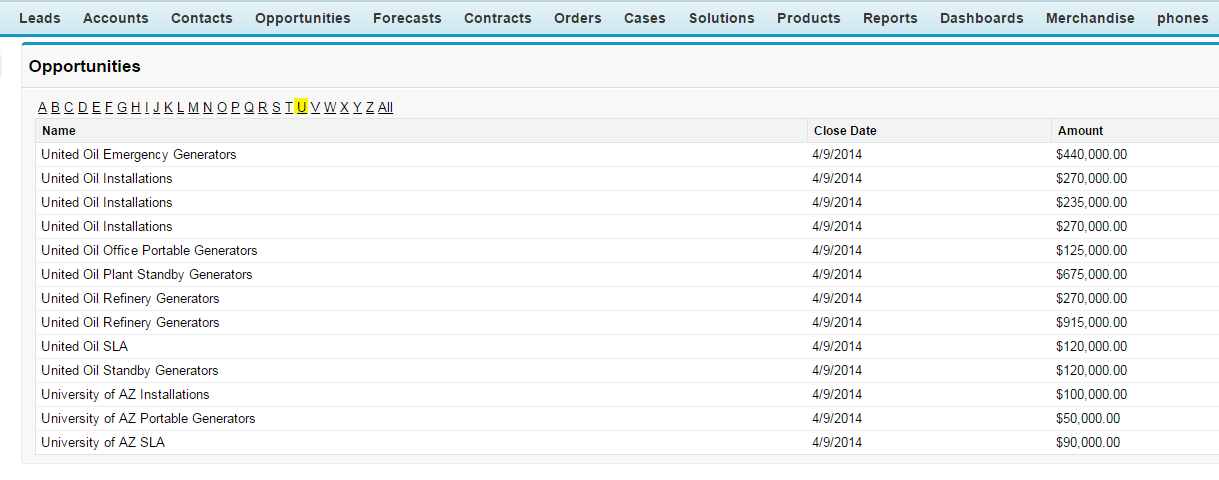This screenshot has height=480, width=1219.
Task: Select University of AZ Portable Generators
Action: tap(148, 419)
